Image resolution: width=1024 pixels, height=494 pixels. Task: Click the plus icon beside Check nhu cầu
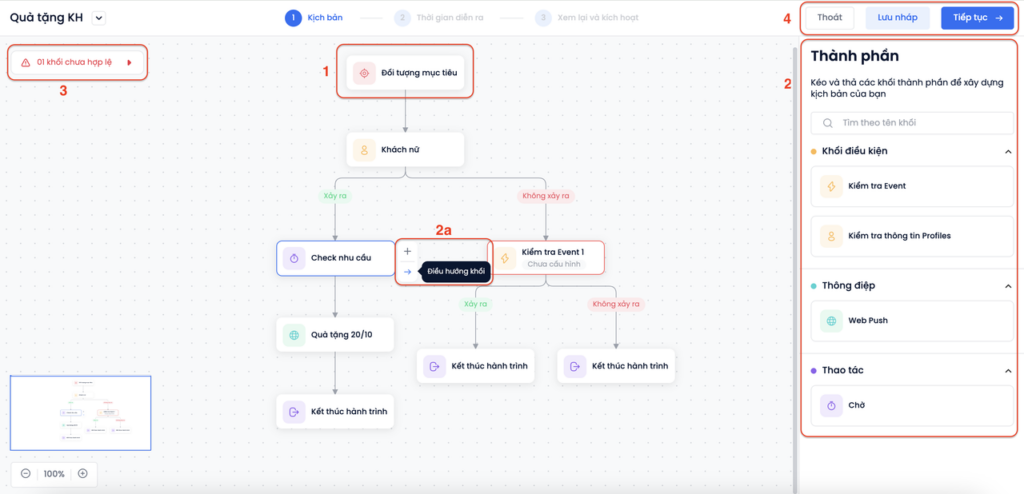[407, 251]
